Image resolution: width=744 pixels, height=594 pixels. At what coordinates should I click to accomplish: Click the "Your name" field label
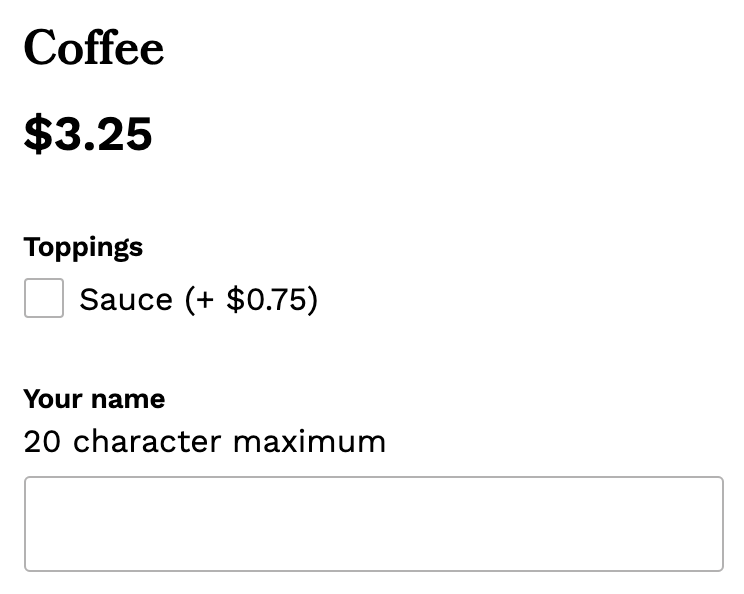pyautogui.click(x=94, y=398)
